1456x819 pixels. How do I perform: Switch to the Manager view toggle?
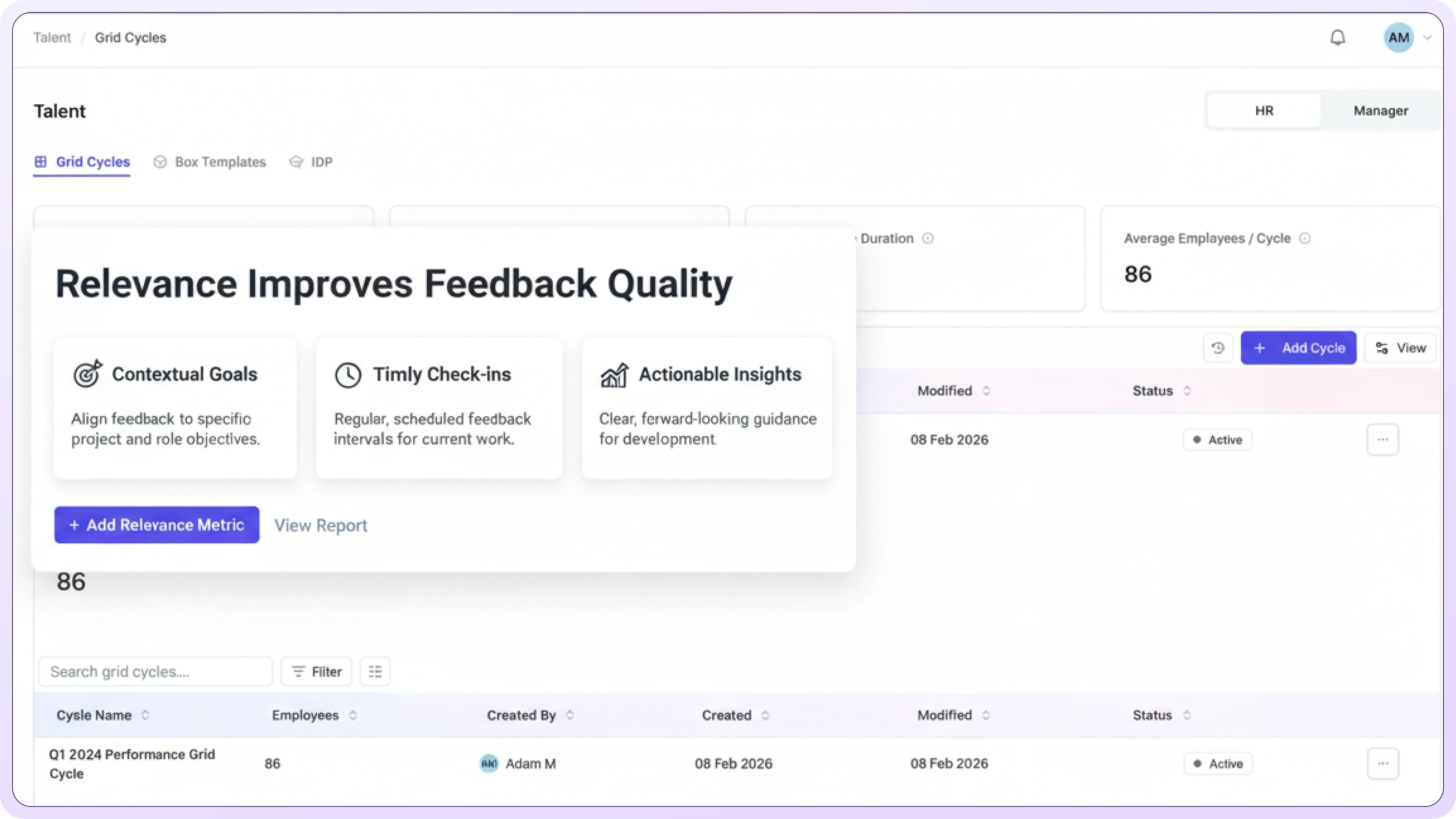point(1380,111)
